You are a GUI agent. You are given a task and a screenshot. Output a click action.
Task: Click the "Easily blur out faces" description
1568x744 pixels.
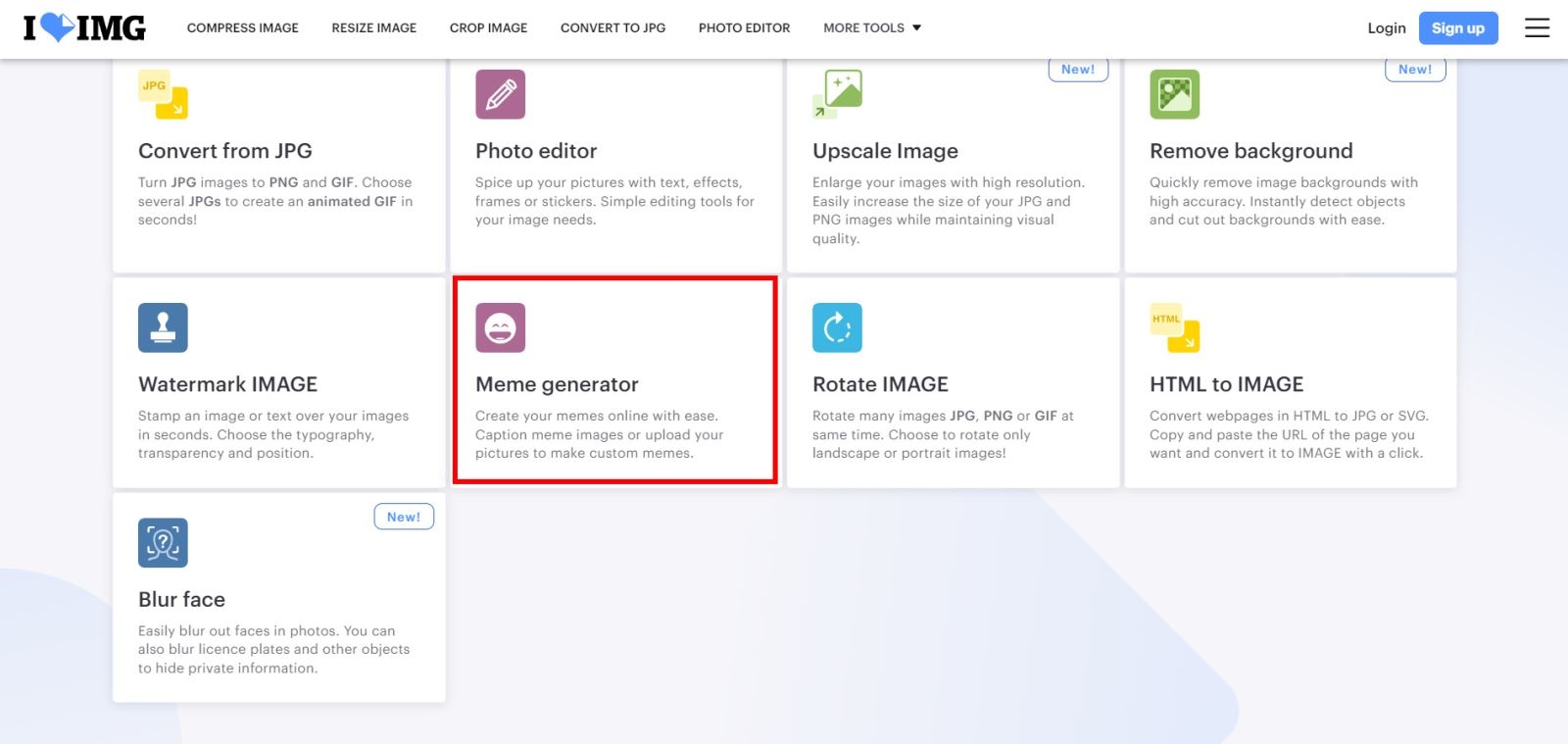coord(274,649)
